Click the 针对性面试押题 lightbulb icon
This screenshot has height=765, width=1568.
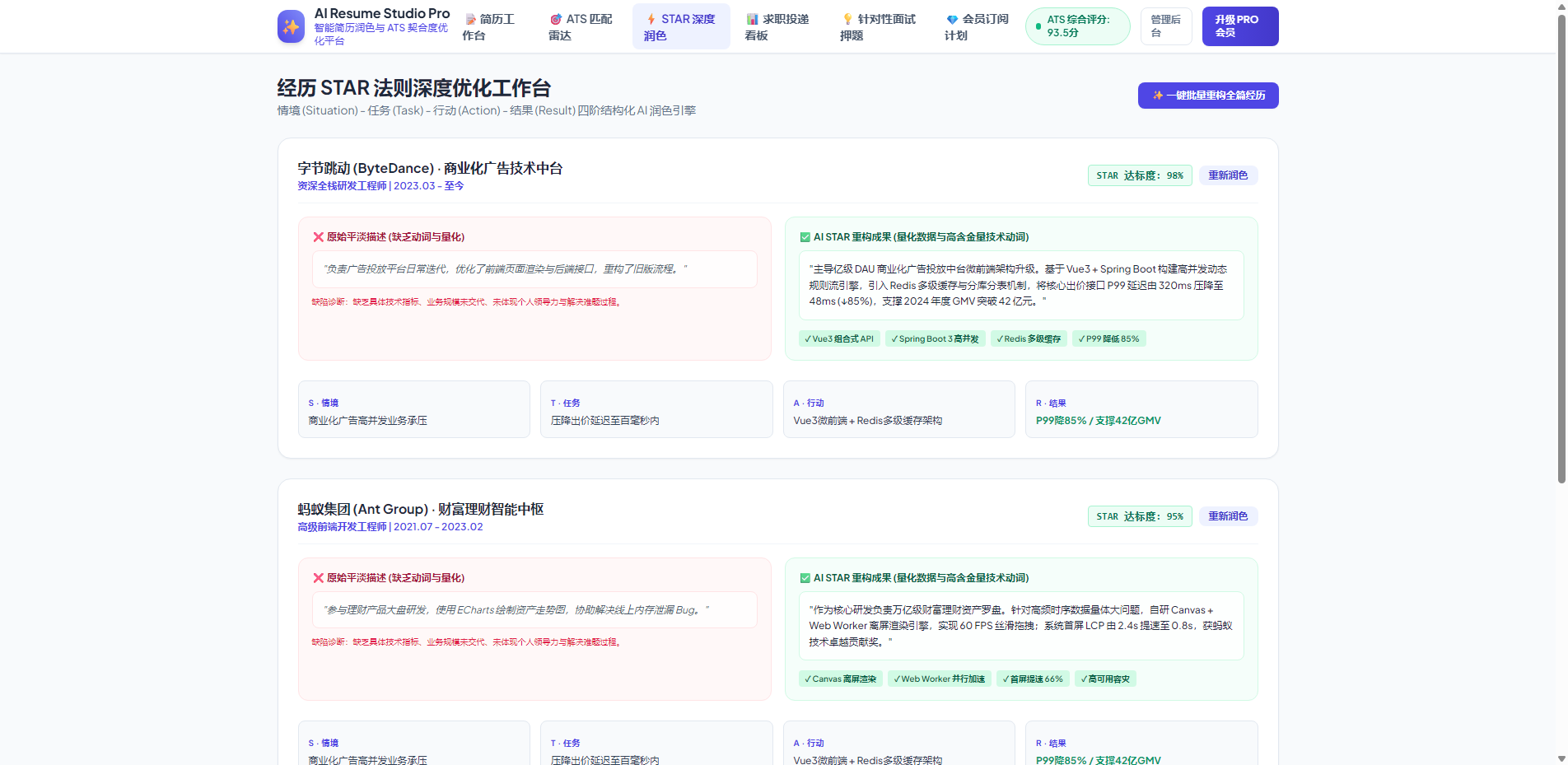[x=847, y=19]
